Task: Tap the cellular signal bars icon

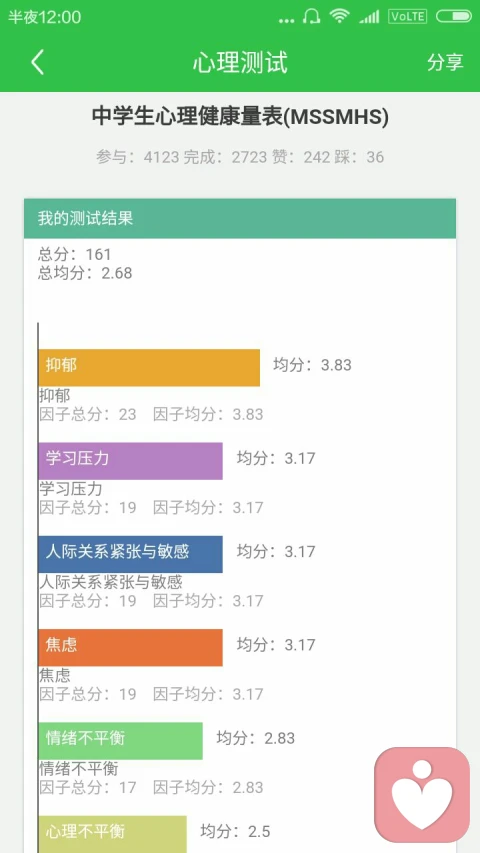Action: (369, 17)
